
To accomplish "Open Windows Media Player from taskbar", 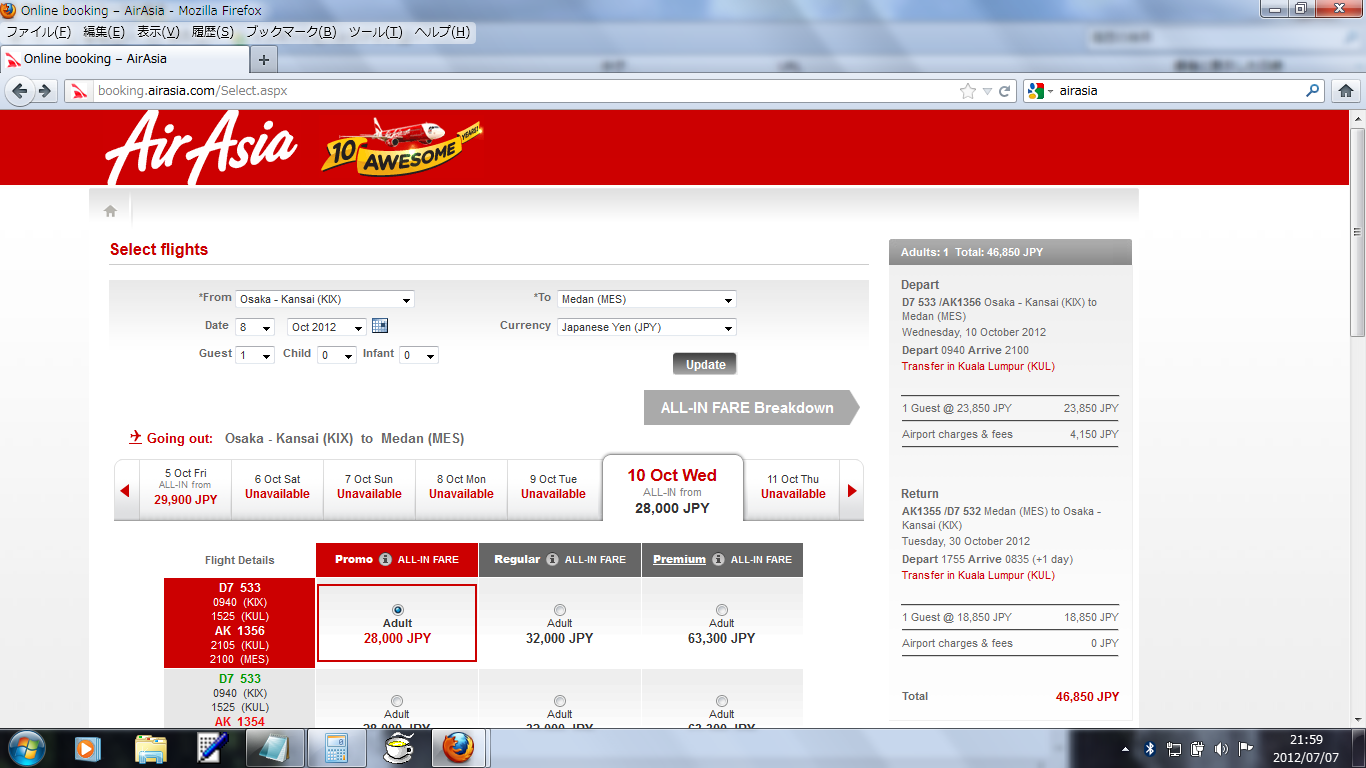I will pos(88,748).
